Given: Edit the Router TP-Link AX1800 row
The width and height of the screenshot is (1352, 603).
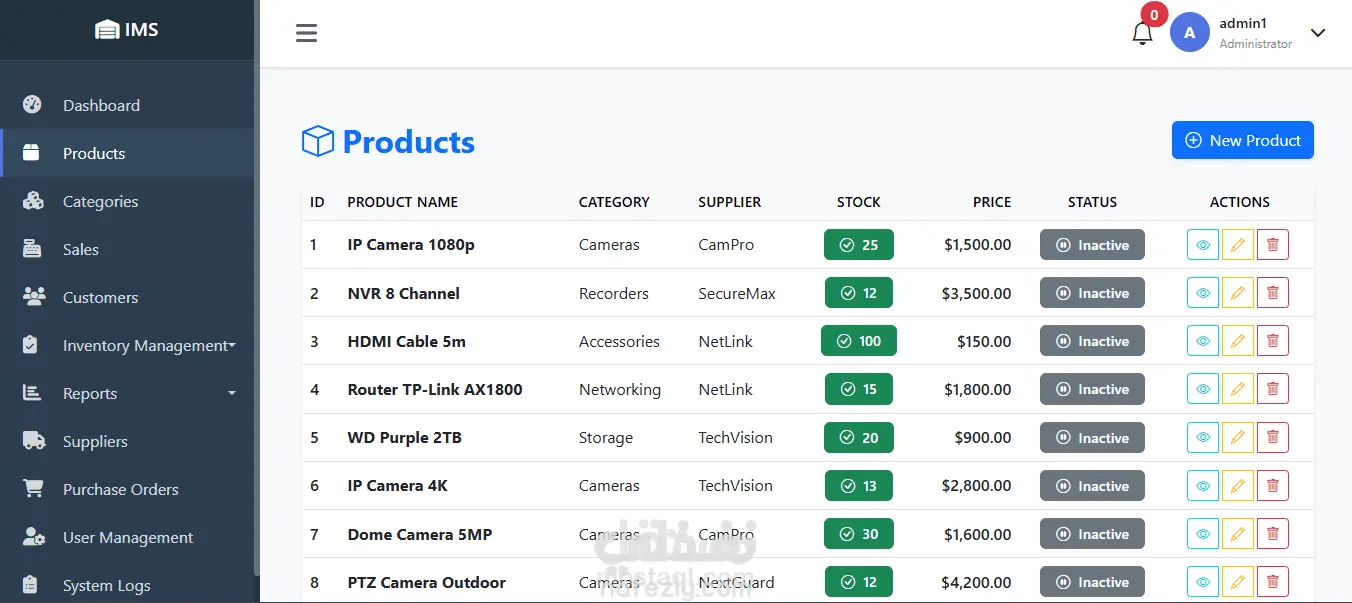Looking at the screenshot, I should pyautogui.click(x=1237, y=389).
